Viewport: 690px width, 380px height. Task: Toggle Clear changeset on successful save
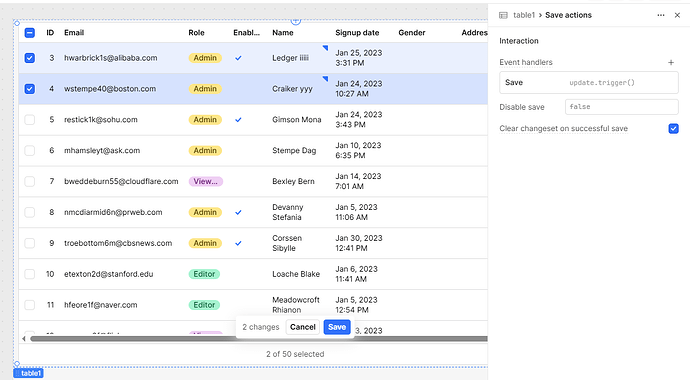pyautogui.click(x=673, y=128)
